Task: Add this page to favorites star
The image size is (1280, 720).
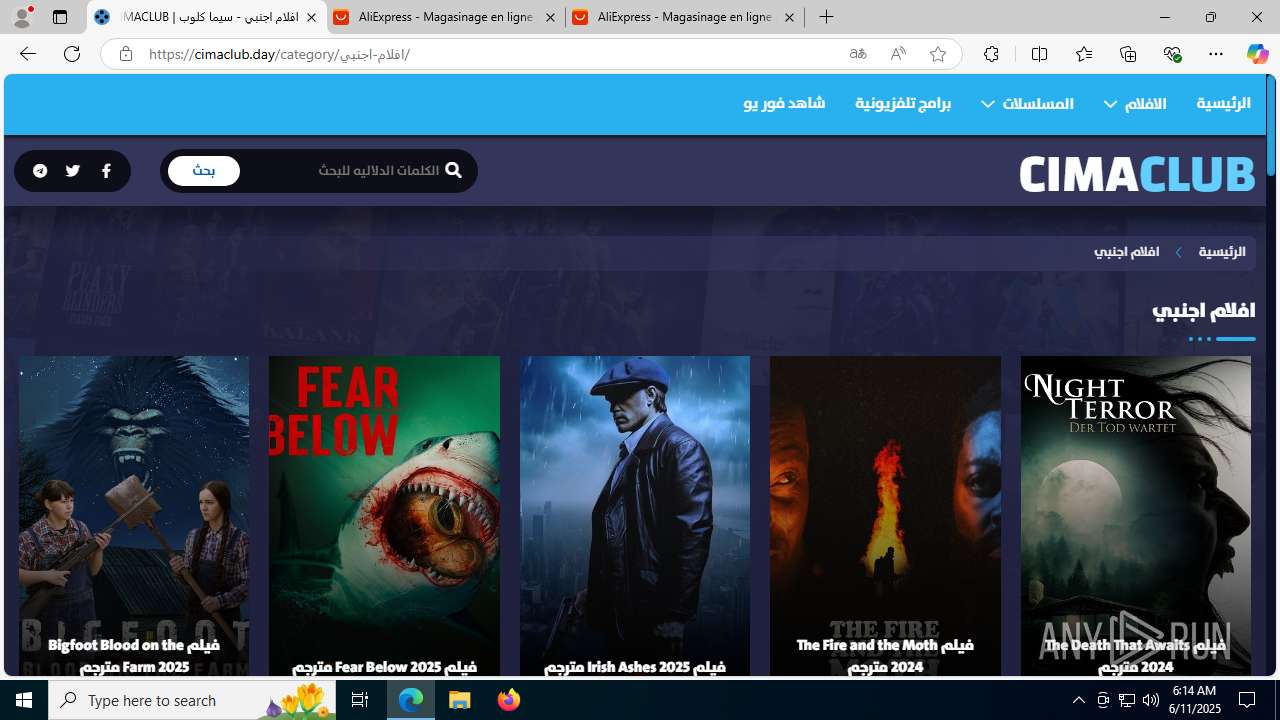Action: (x=938, y=54)
